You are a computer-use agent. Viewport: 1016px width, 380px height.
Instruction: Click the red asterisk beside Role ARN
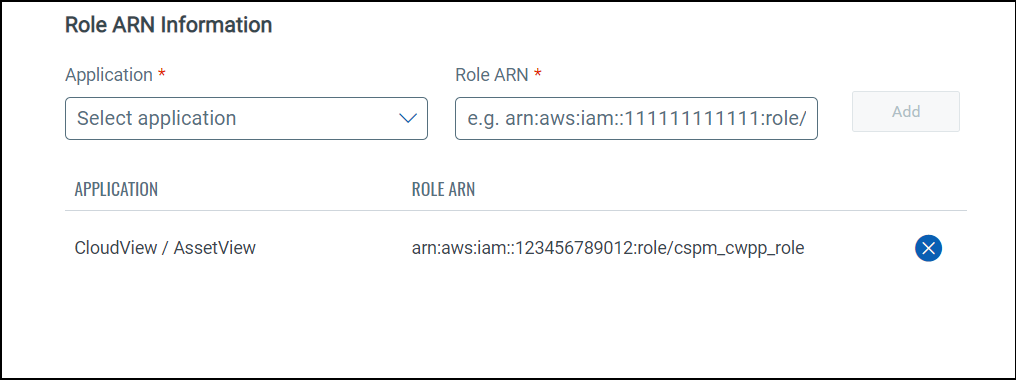[538, 72]
